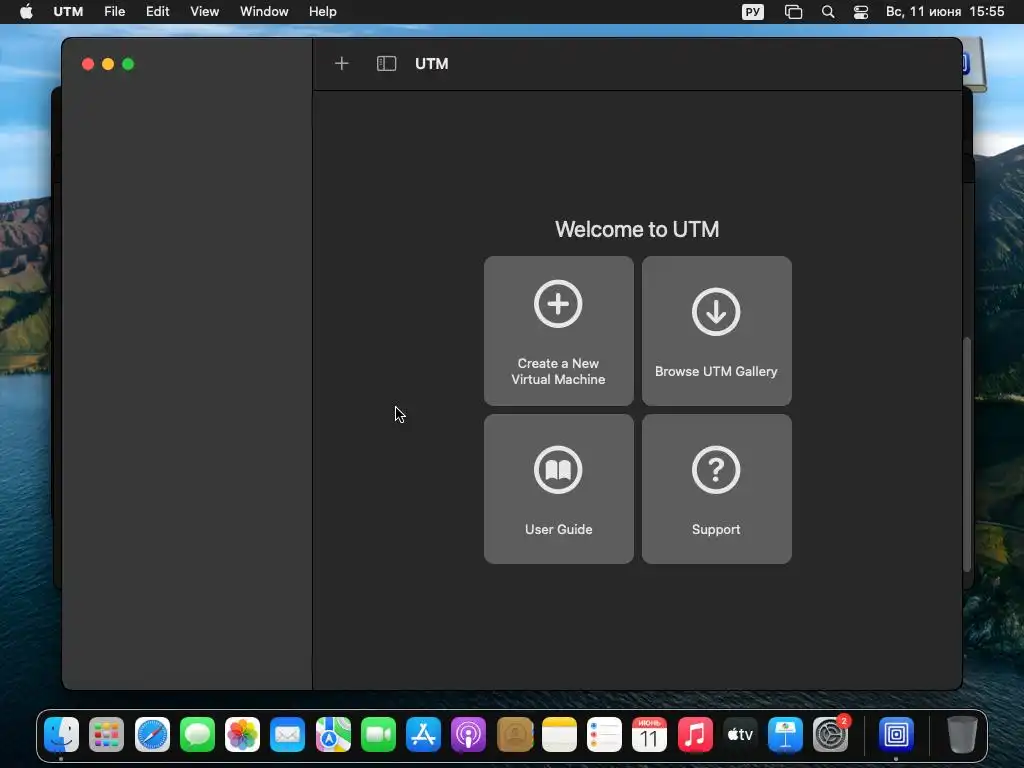Toggle the sidebar with toolbar sidebar icon

[x=387, y=63]
